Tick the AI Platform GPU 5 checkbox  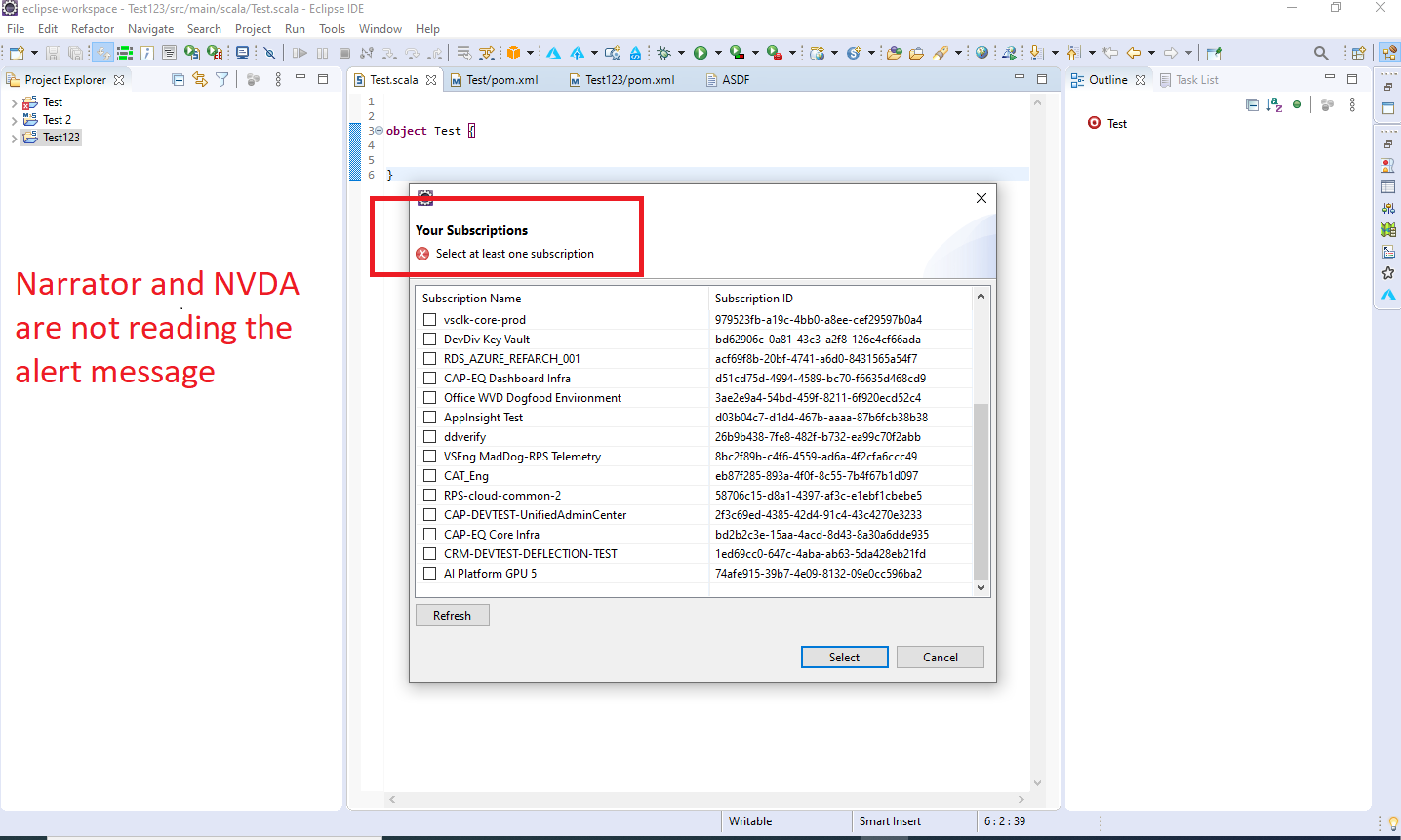[x=429, y=573]
